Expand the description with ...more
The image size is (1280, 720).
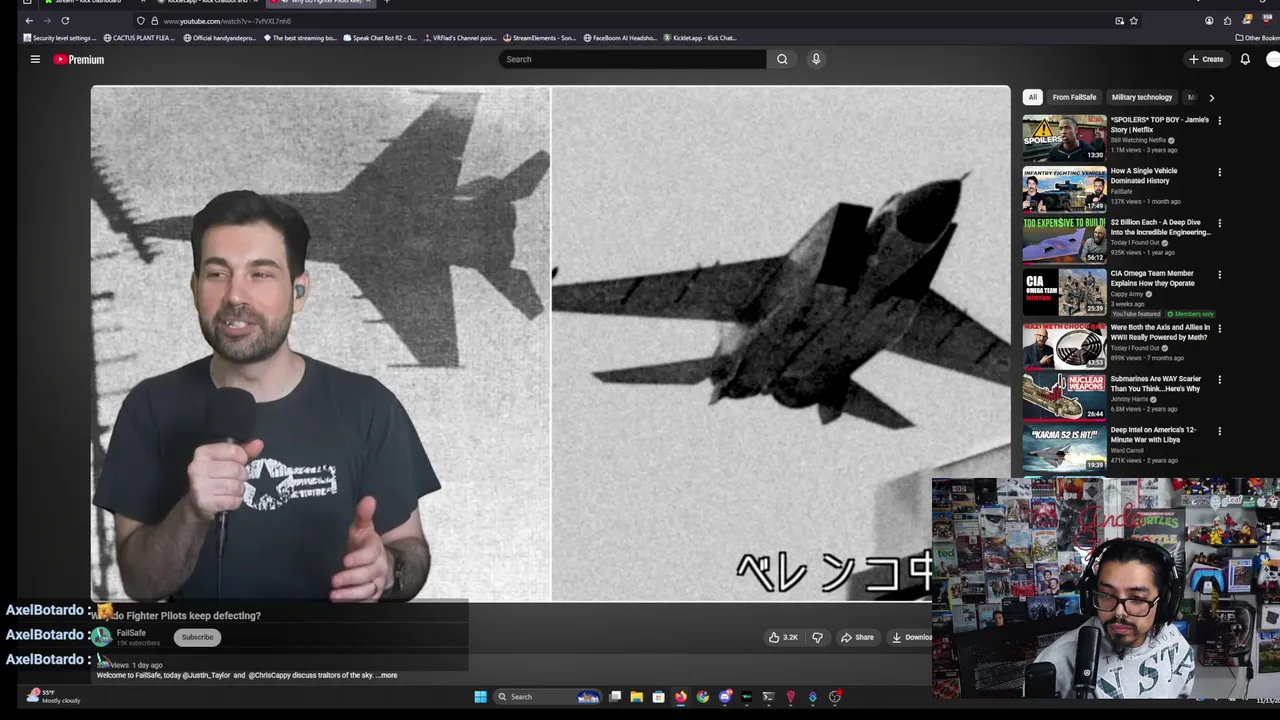(387, 675)
